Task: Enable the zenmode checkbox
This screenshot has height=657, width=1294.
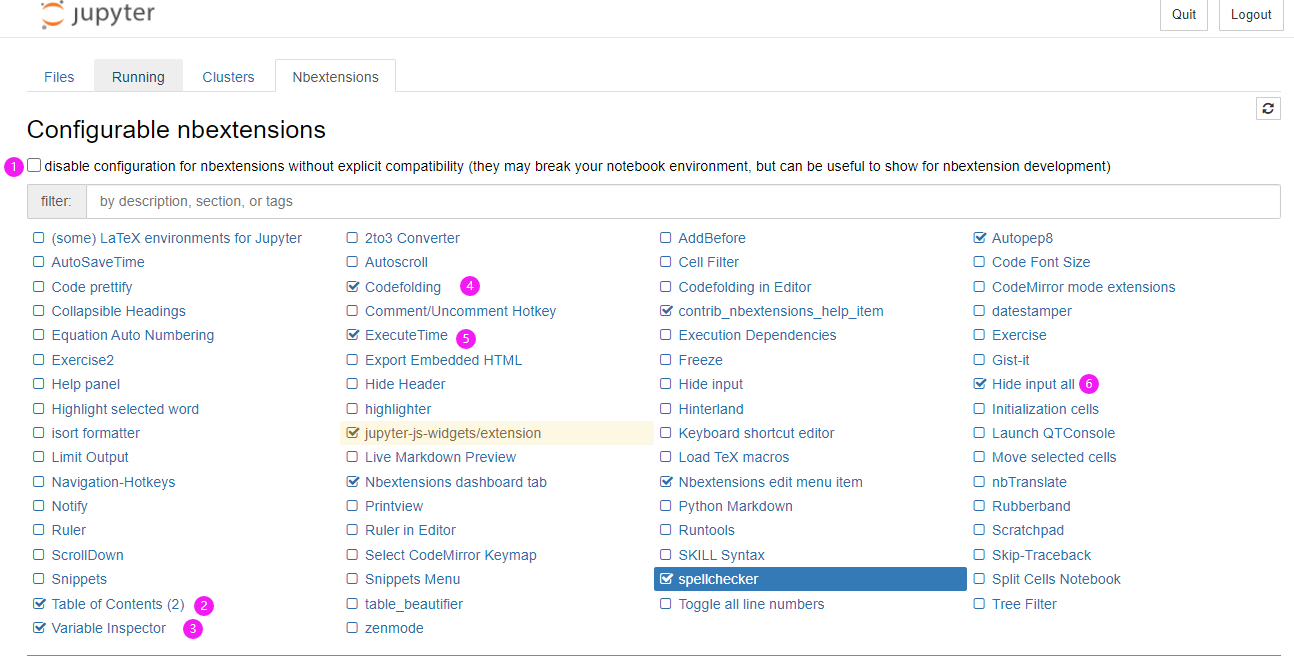Action: point(352,628)
